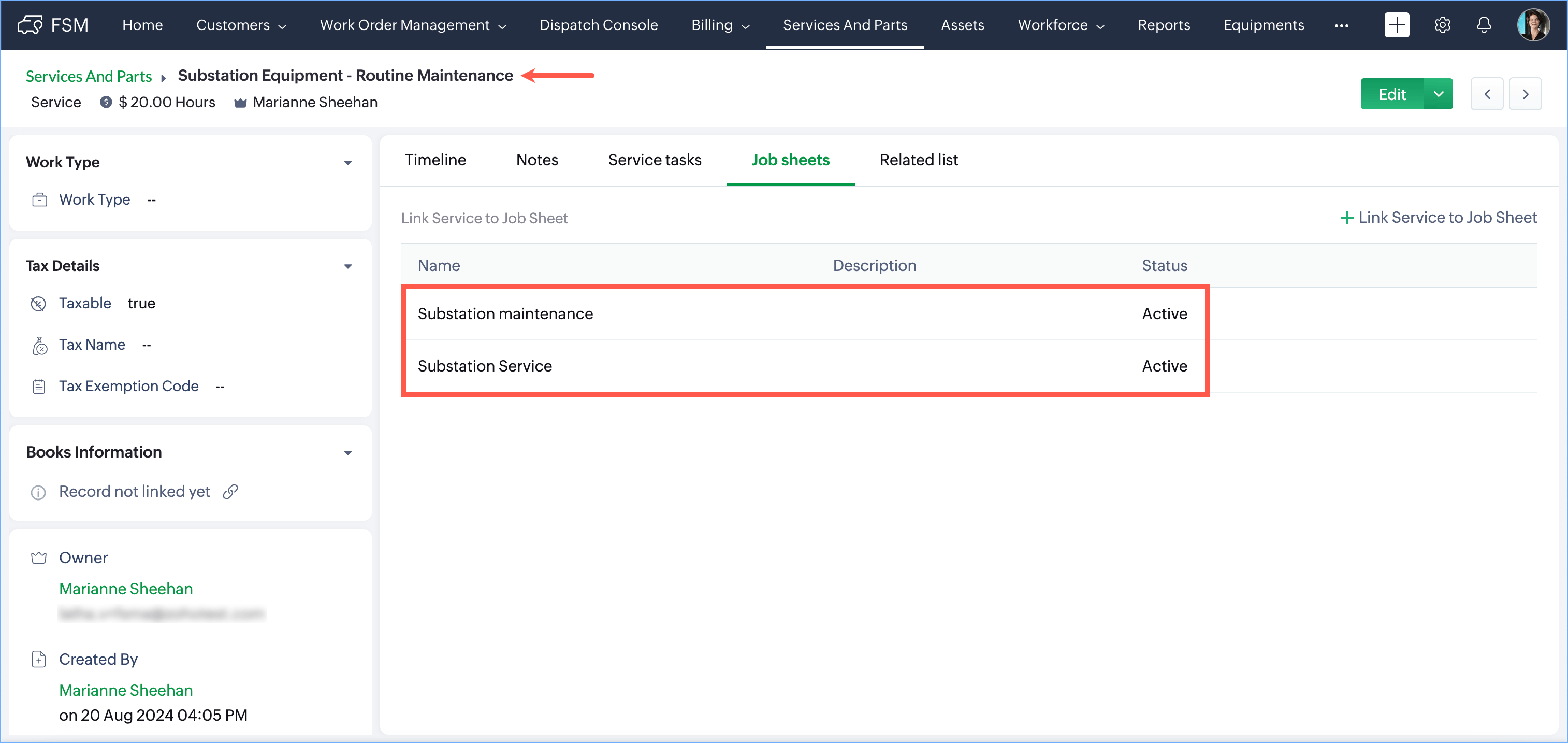Open the Substation maintenance job sheet row
The width and height of the screenshot is (1568, 743).
(x=504, y=313)
